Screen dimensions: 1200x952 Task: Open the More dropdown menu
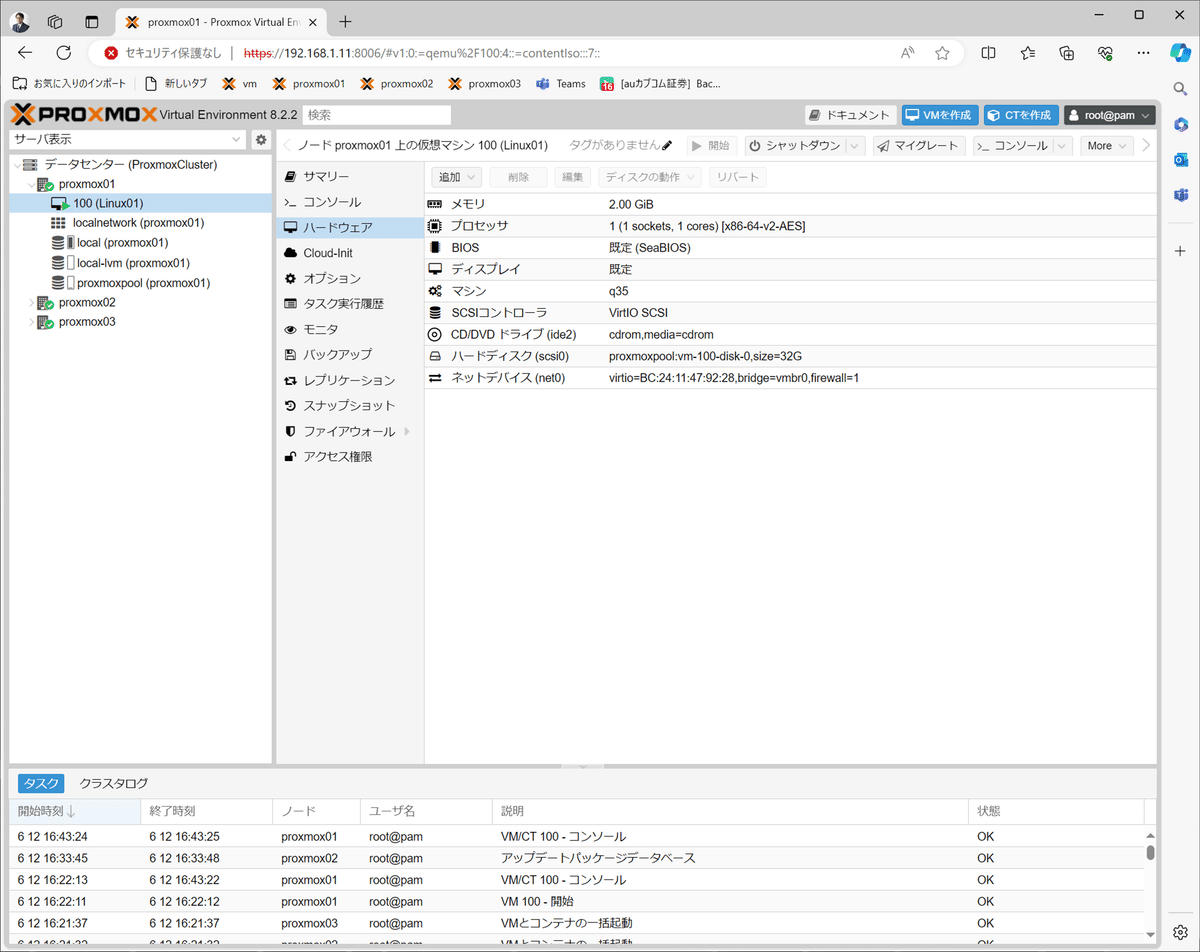(x=1106, y=146)
